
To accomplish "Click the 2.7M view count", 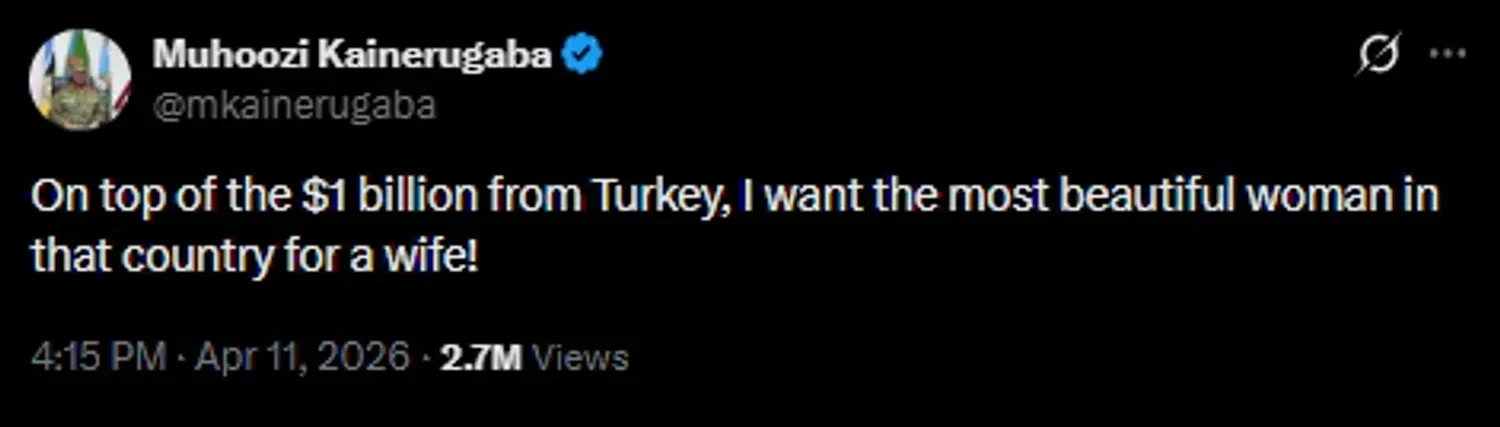I will [x=481, y=357].
